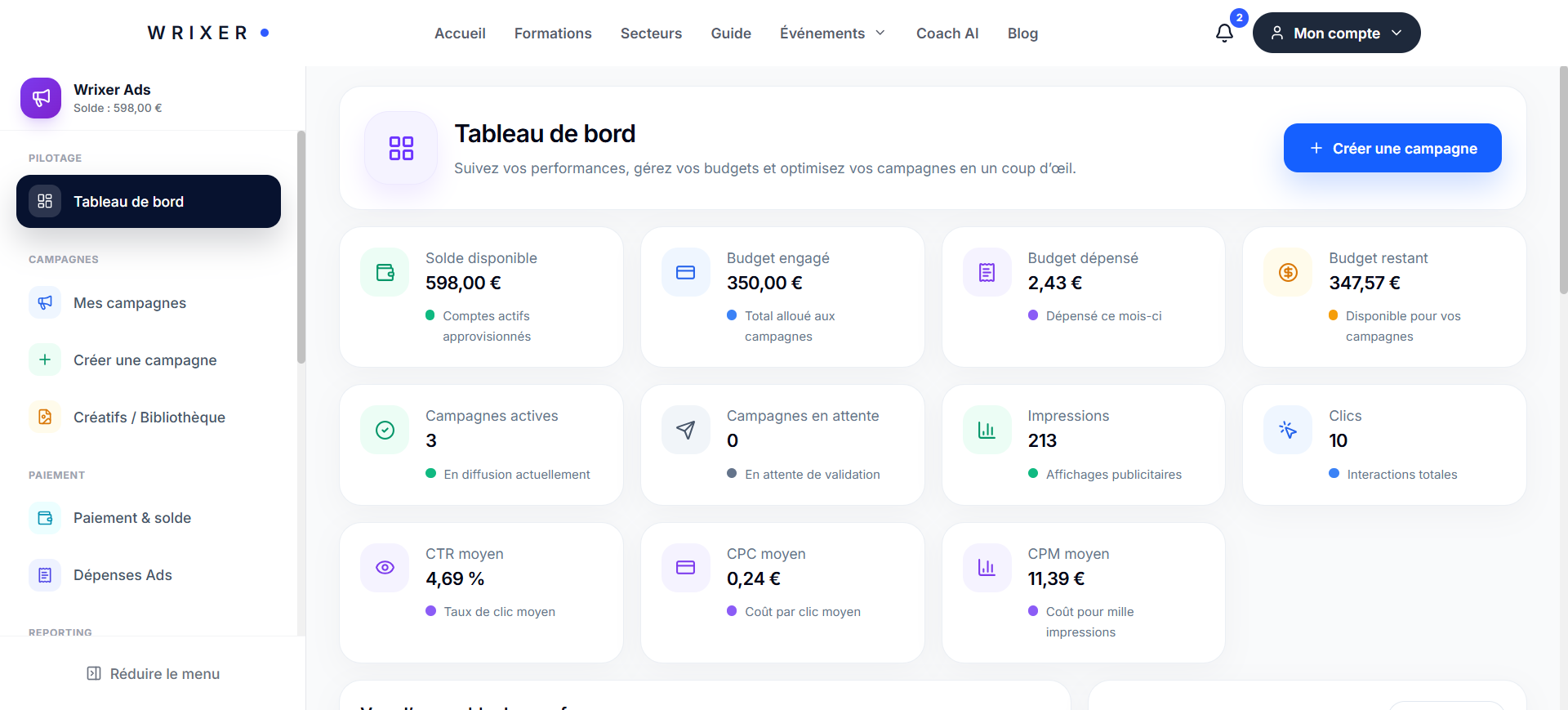Click the Campagnes en attente paper plane icon
The height and width of the screenshot is (710, 1568).
pyautogui.click(x=686, y=430)
